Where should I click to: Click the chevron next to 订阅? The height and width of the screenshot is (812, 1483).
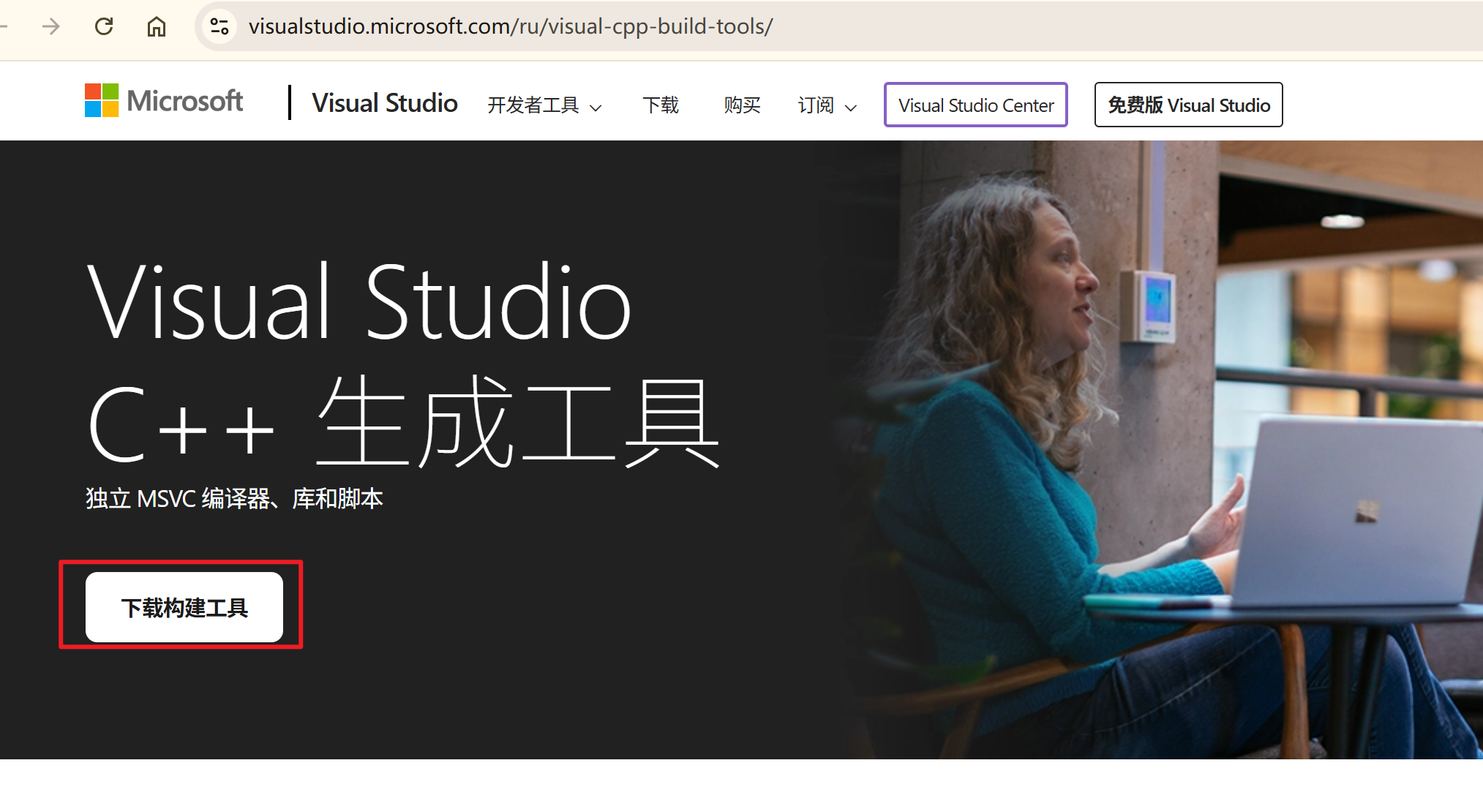click(851, 108)
